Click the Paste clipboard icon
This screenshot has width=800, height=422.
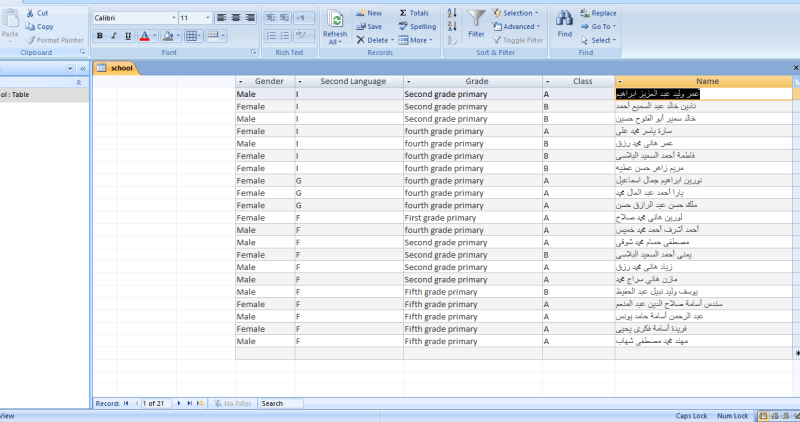coord(10,19)
